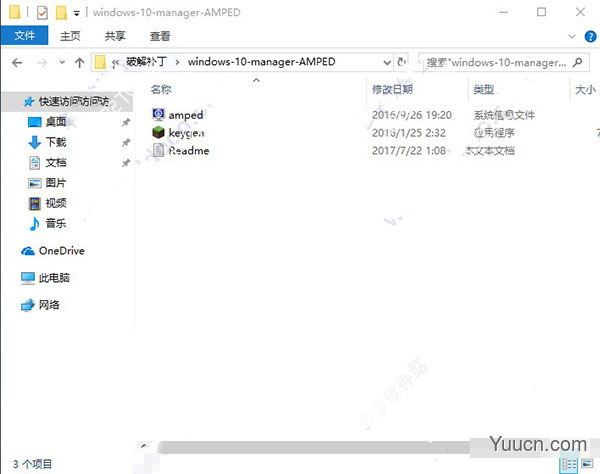Image resolution: width=600 pixels, height=474 pixels.
Task: Open 下载 in the navigation pane
Action: coord(56,142)
